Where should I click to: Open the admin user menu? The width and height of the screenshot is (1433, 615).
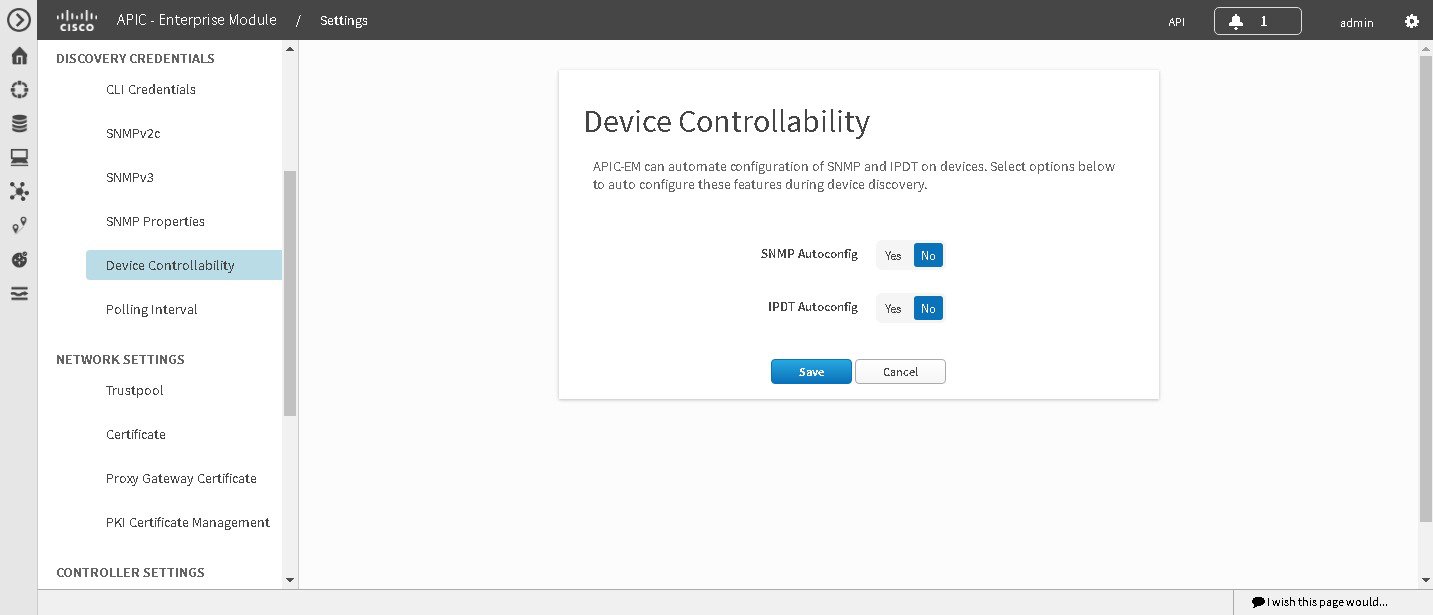click(x=1356, y=22)
